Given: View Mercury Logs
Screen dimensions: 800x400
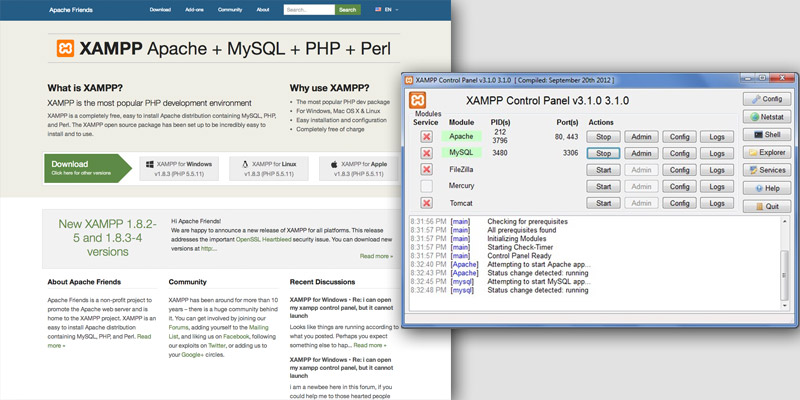Looking at the screenshot, I should coord(717,186).
